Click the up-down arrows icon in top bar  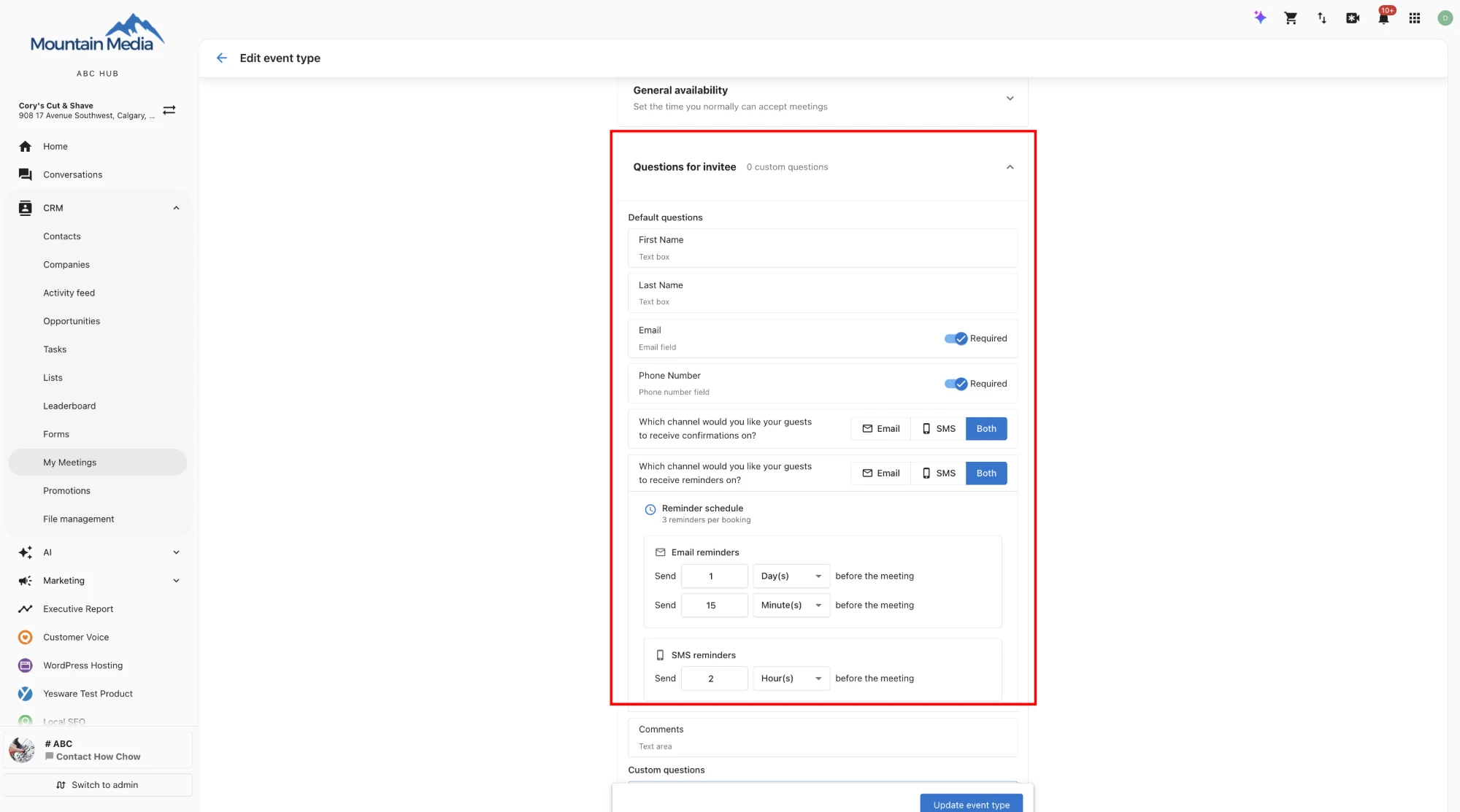(x=1322, y=18)
